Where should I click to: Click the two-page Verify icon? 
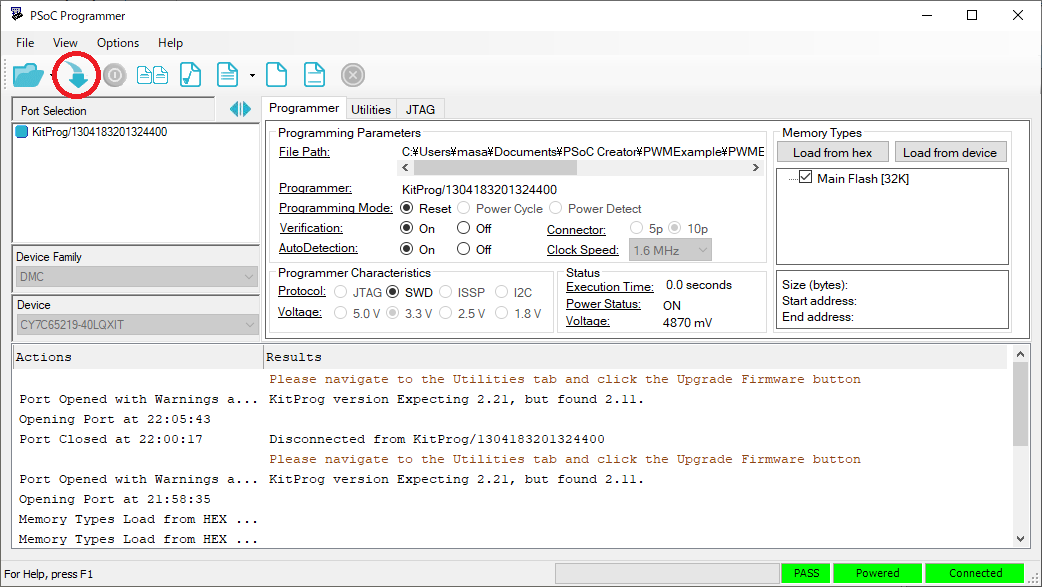pyautogui.click(x=152, y=75)
